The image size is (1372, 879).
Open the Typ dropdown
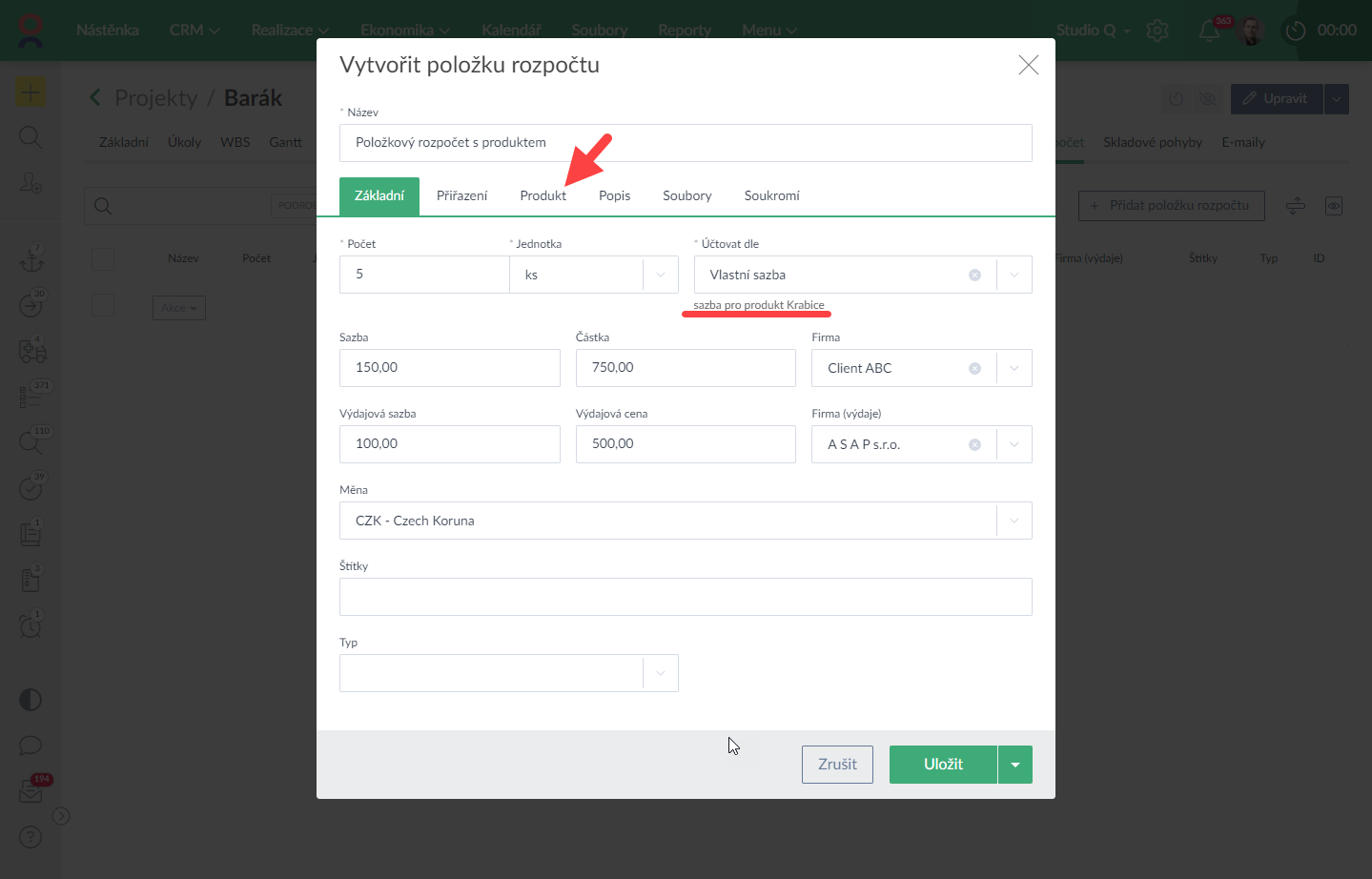661,673
